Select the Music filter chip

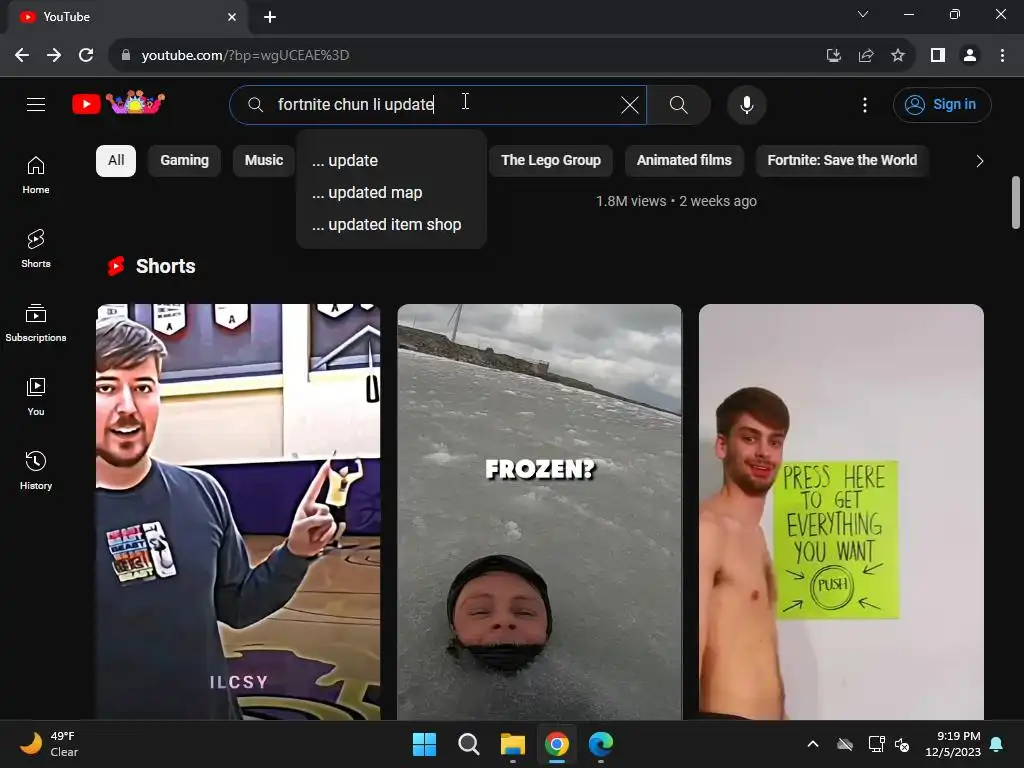tap(264, 161)
